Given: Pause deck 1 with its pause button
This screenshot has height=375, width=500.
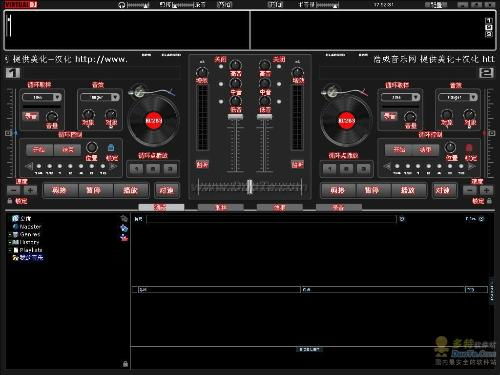Looking at the screenshot, I should pyautogui.click(x=93, y=190).
